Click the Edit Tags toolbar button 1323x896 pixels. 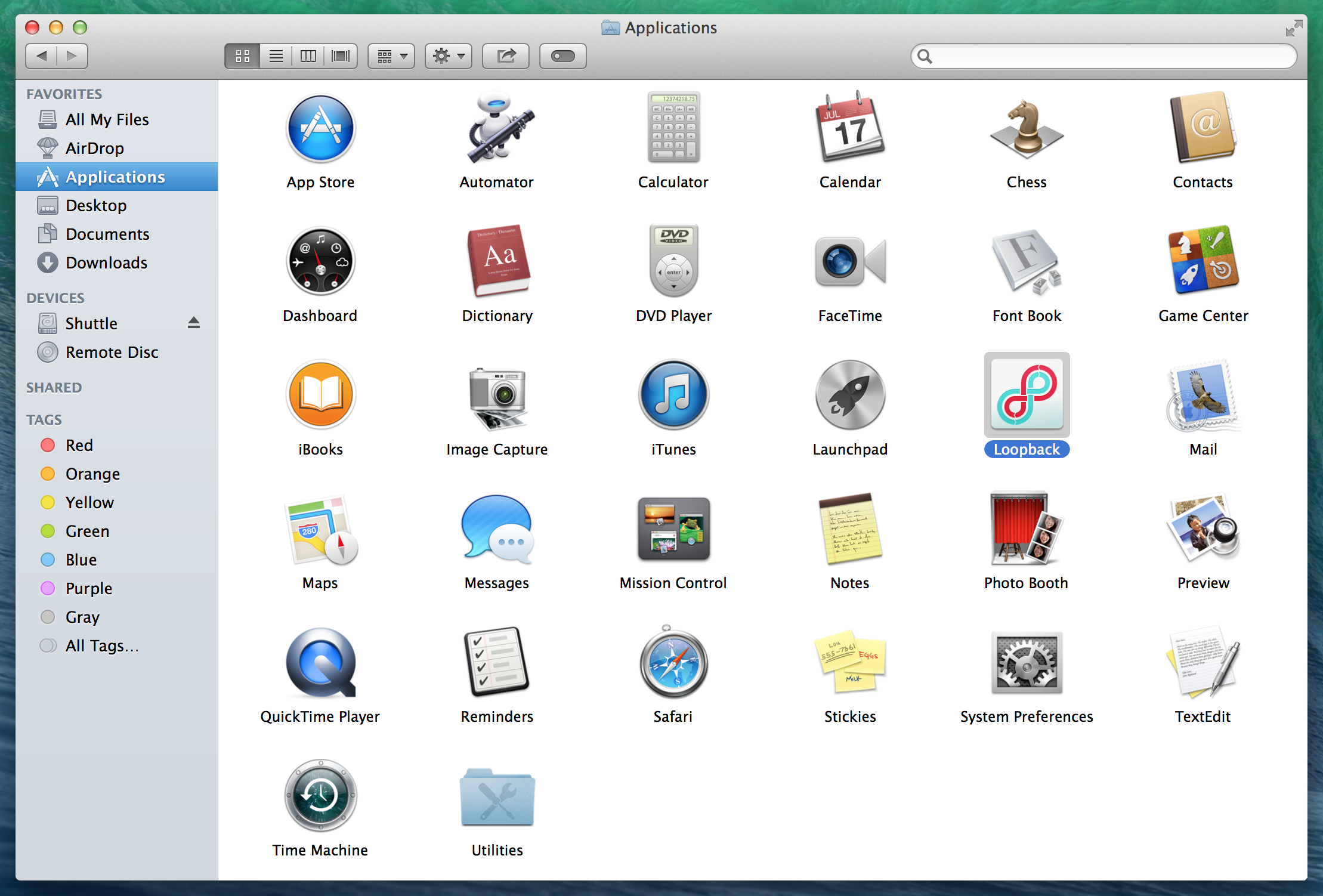[563, 56]
